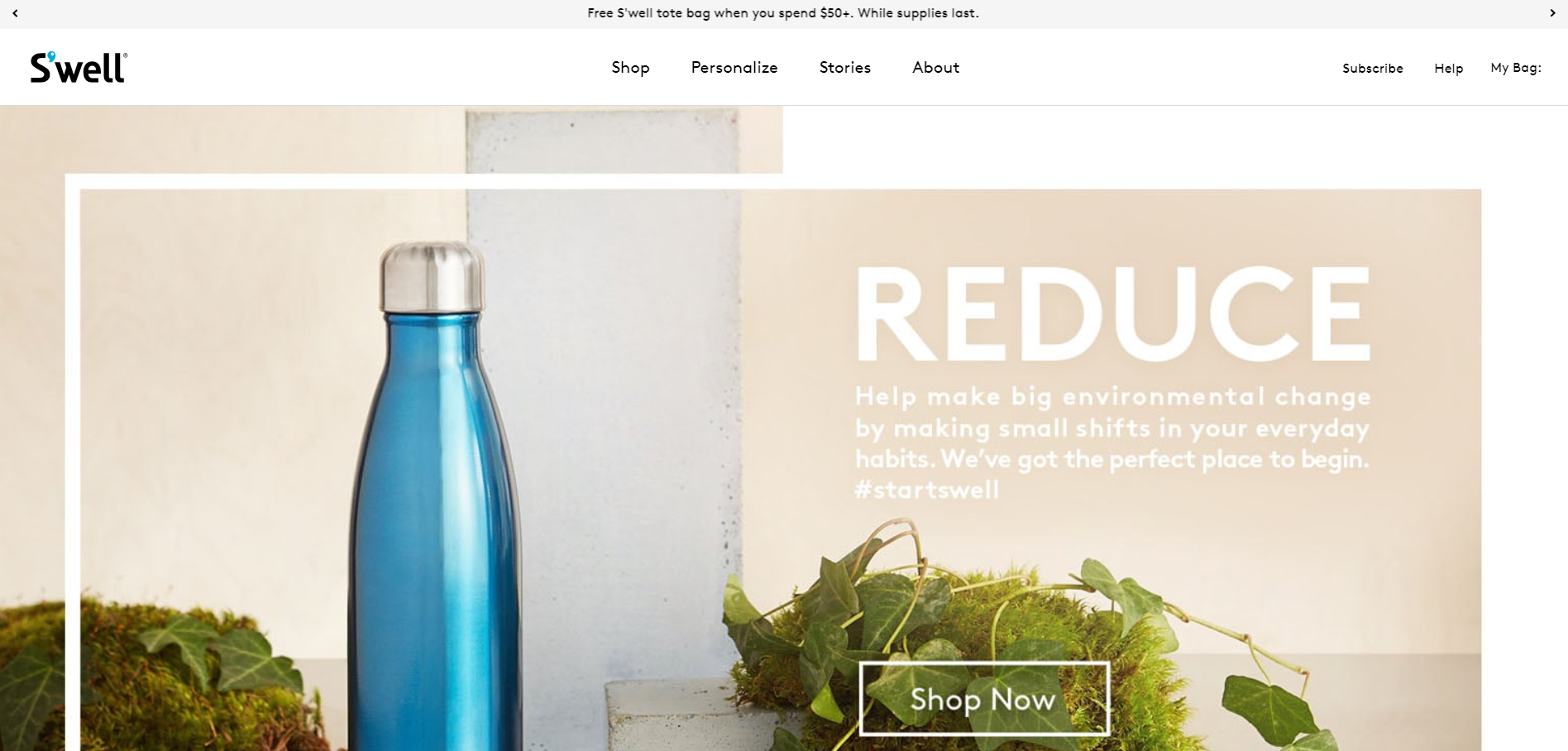Click the blue S'well bottle image
The height and width of the screenshot is (751, 1568).
[x=436, y=496]
